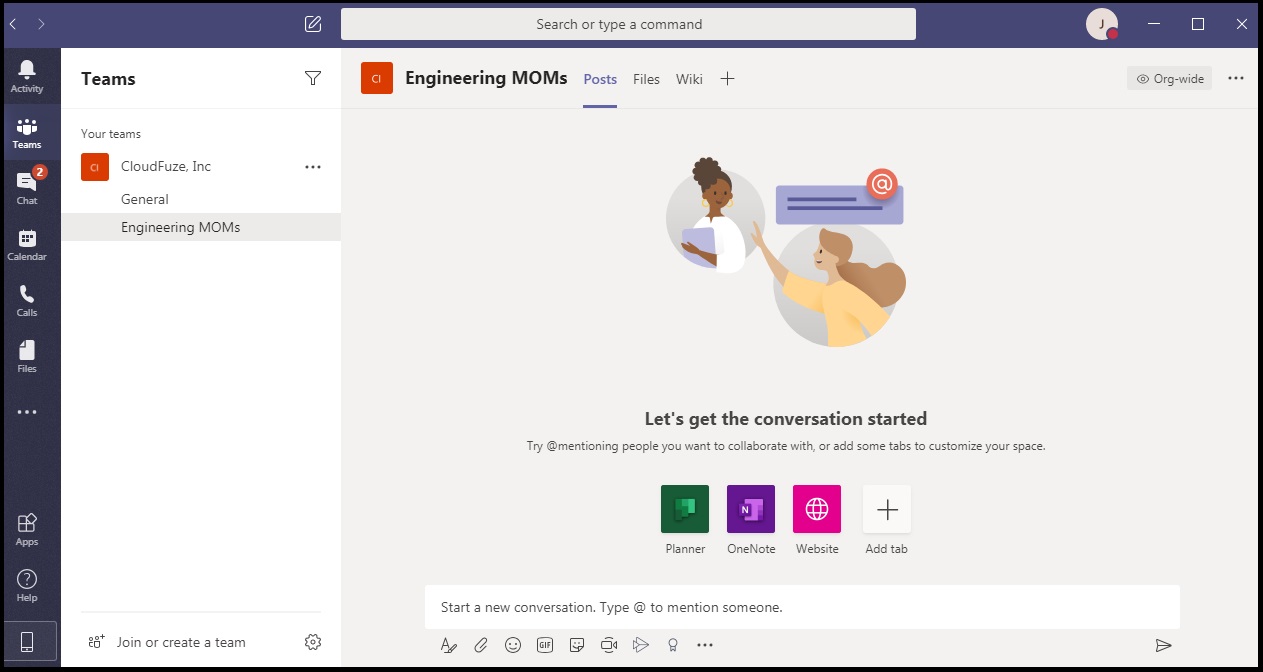The width and height of the screenshot is (1263, 672).
Task: Open the Calls section
Action: 27,300
